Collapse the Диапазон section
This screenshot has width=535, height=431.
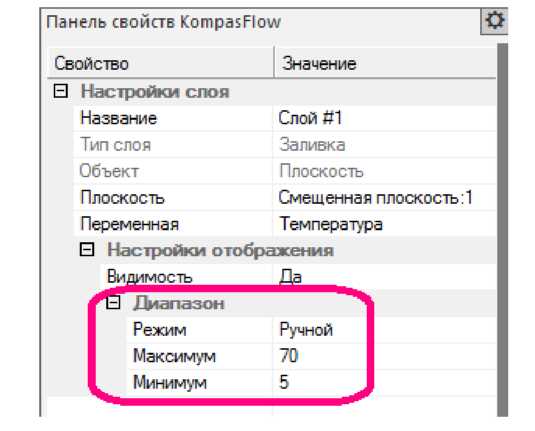[113, 303]
